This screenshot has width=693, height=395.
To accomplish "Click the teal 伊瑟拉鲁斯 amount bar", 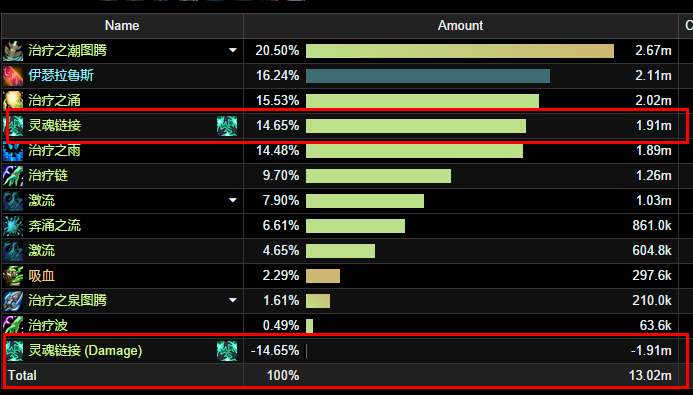I will coord(428,76).
